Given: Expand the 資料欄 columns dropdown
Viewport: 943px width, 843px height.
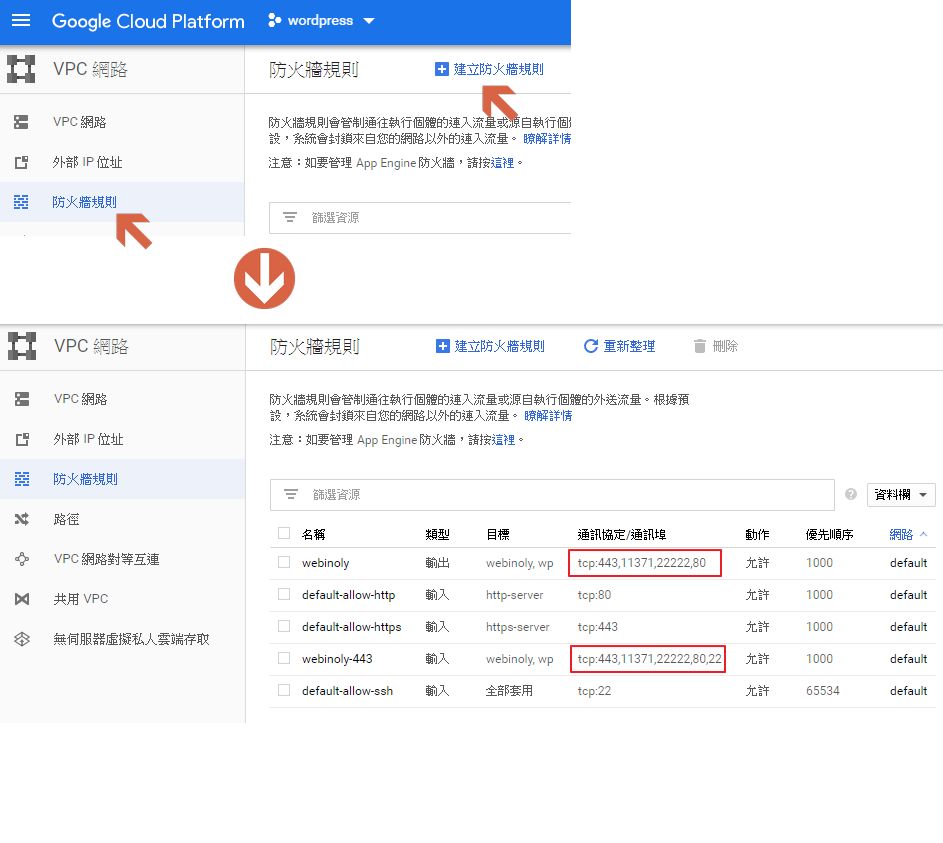Looking at the screenshot, I should (x=900, y=495).
